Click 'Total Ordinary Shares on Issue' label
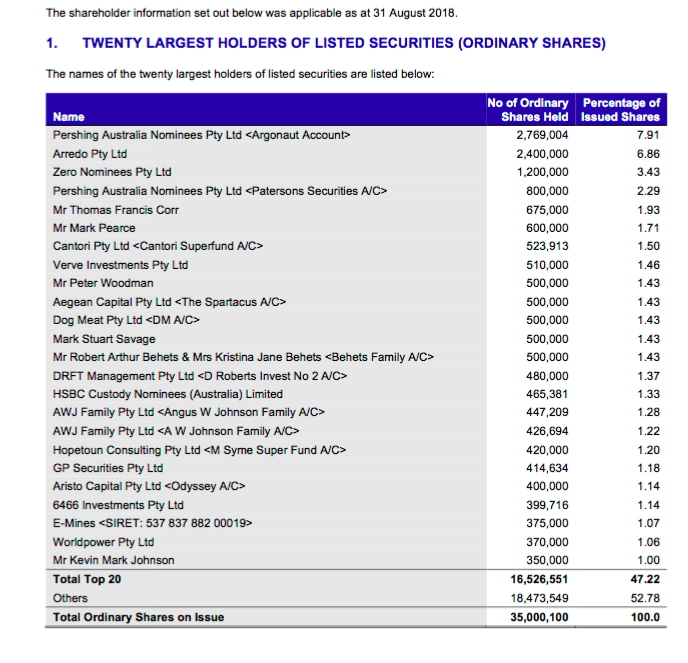The height and width of the screenshot is (663, 688). (x=139, y=617)
